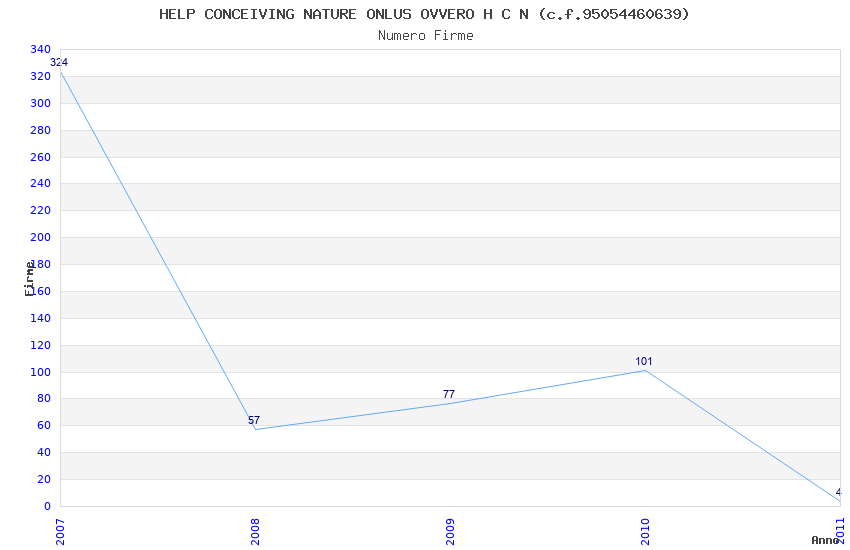Viewport: 850px width, 550px height.
Task: Click the y-axis value 20
Action: 43,479
